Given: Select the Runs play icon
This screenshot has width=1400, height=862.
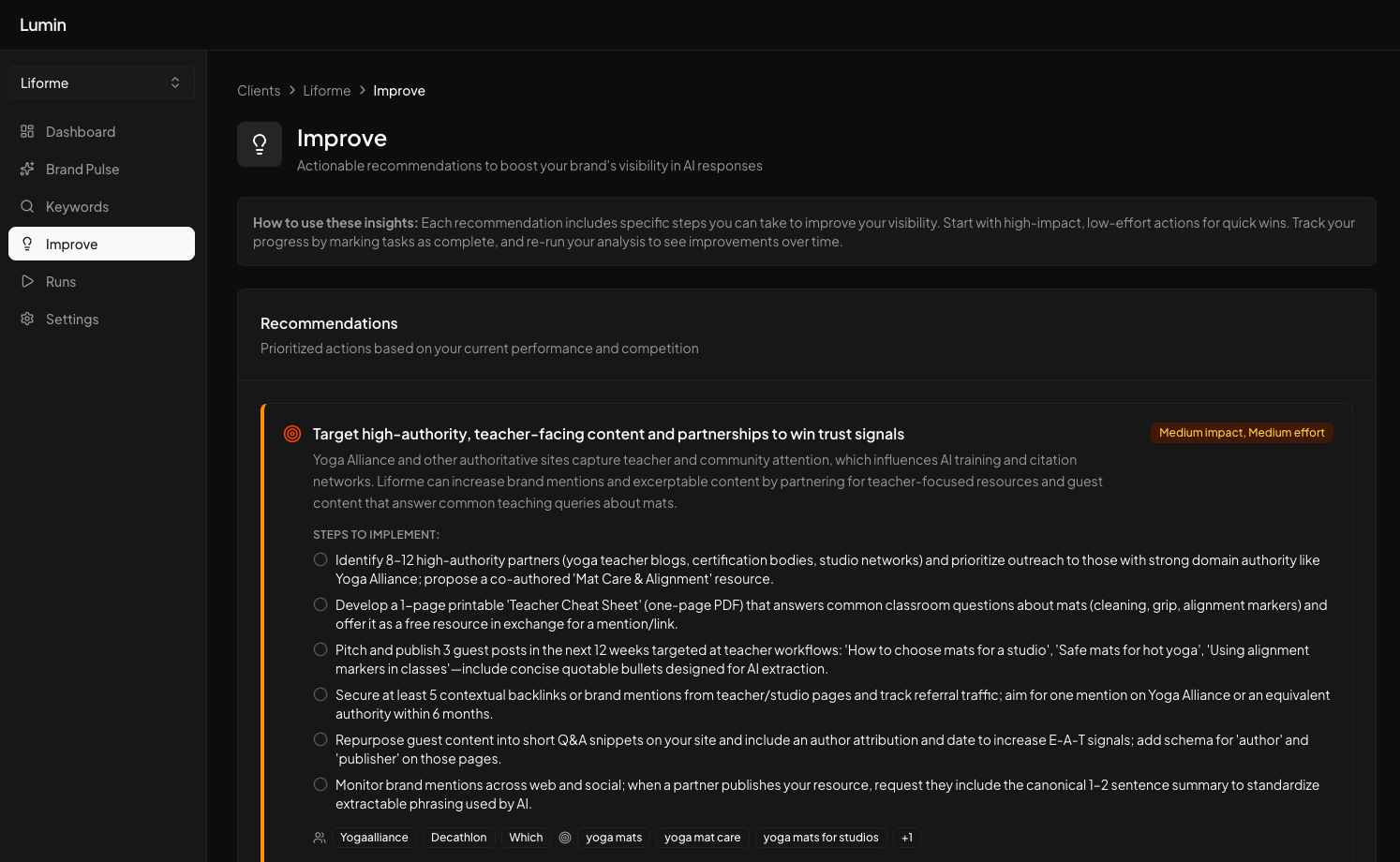Looking at the screenshot, I should coord(27,281).
